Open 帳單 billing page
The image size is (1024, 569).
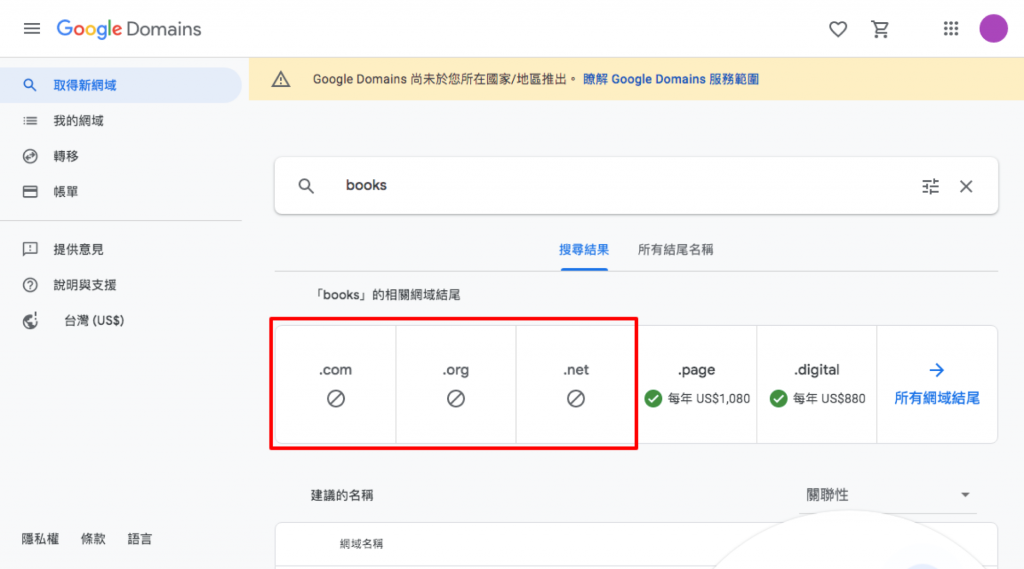[66, 191]
